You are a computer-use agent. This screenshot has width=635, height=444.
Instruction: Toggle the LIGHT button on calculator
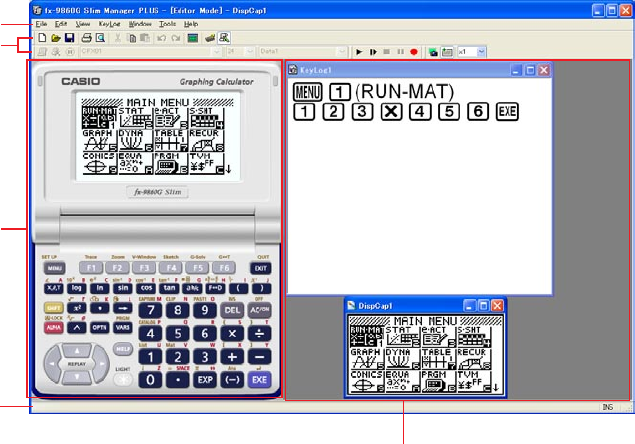(122, 381)
